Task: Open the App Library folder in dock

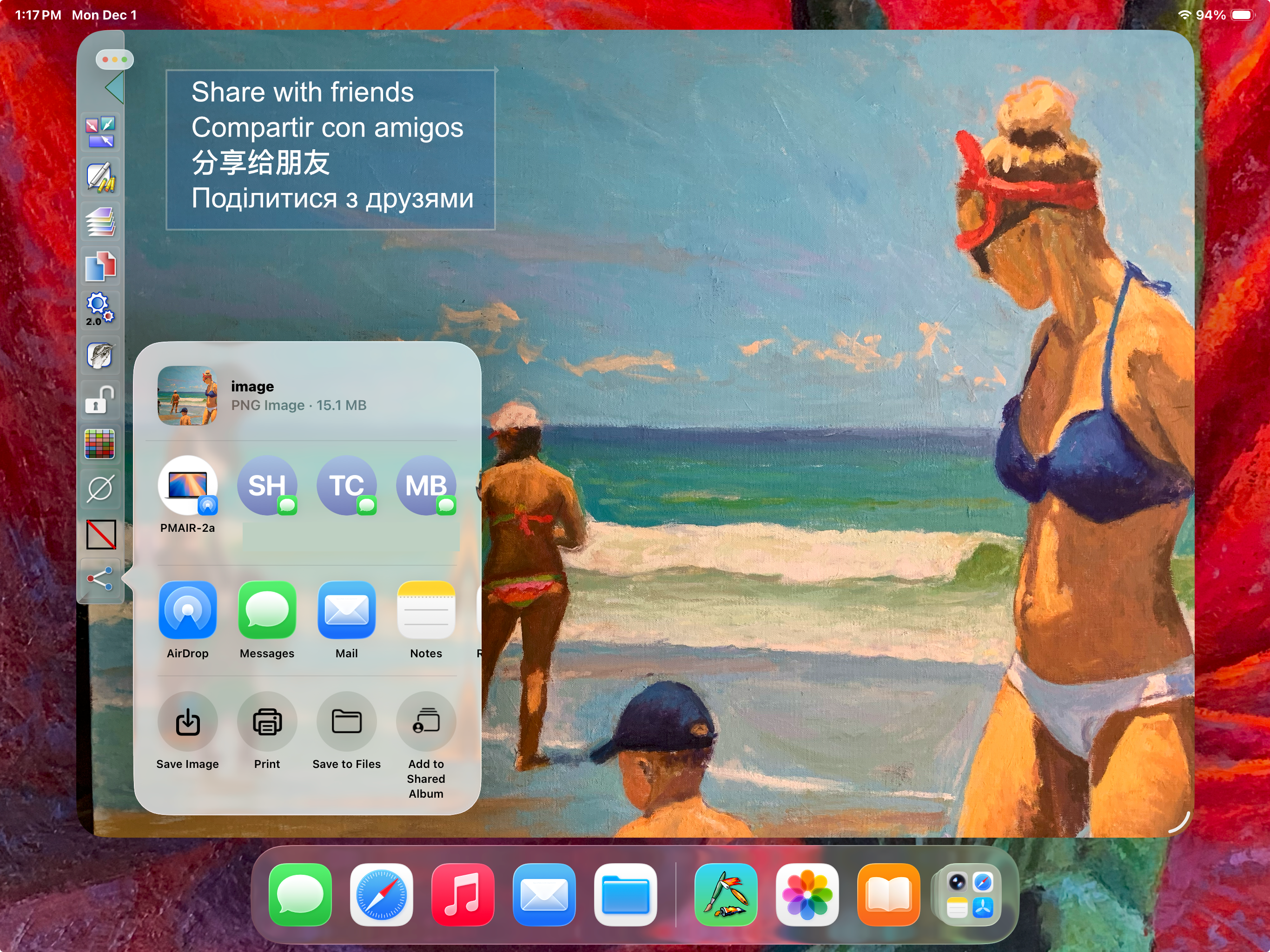Action: (970, 894)
